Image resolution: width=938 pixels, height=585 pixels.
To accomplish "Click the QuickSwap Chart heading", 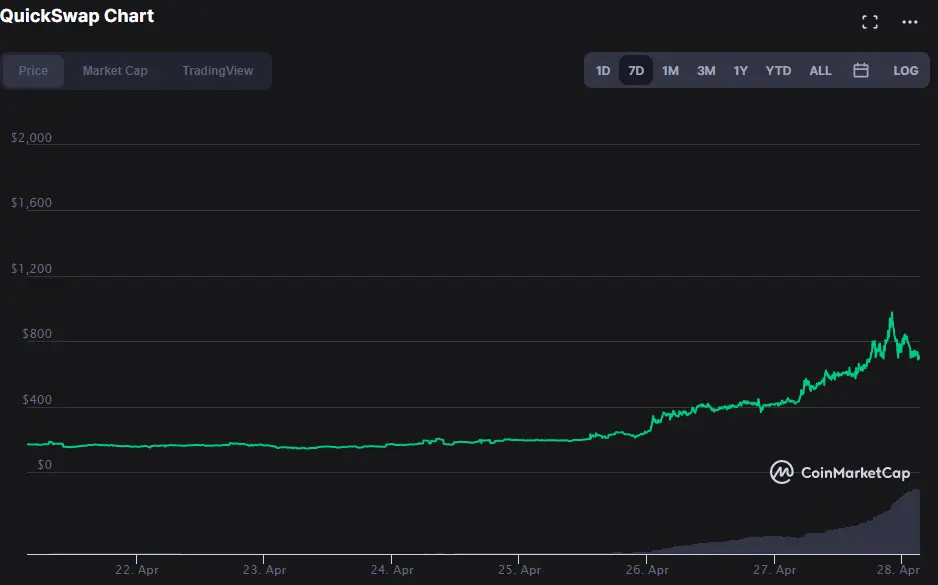I will tap(77, 16).
